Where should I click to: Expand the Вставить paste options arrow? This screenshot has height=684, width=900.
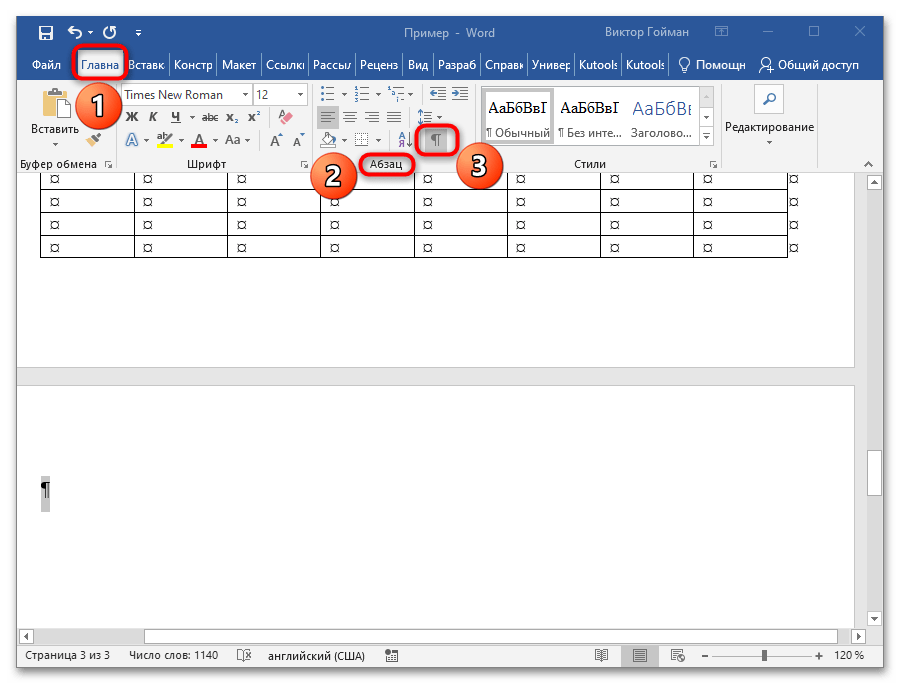point(55,144)
